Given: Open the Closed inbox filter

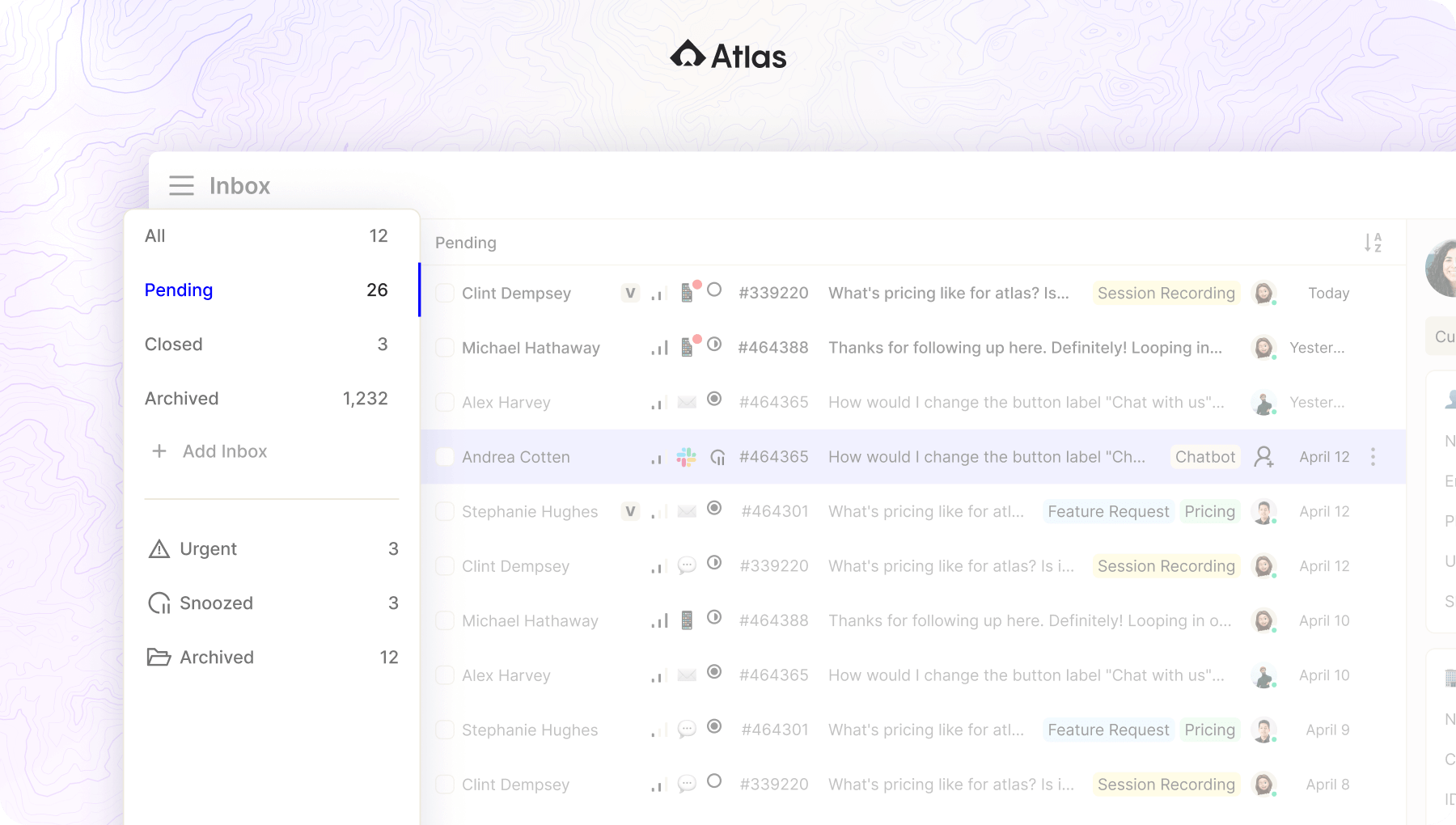Looking at the screenshot, I should click(x=272, y=345).
